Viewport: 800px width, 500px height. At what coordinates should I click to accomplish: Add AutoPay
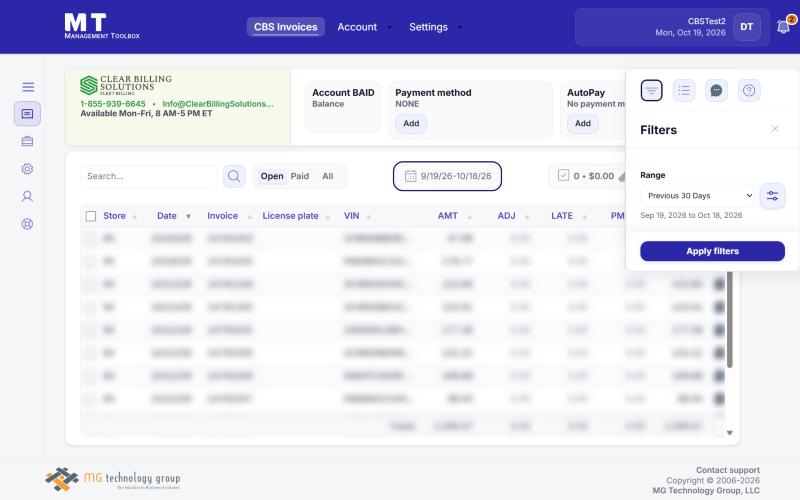point(583,123)
